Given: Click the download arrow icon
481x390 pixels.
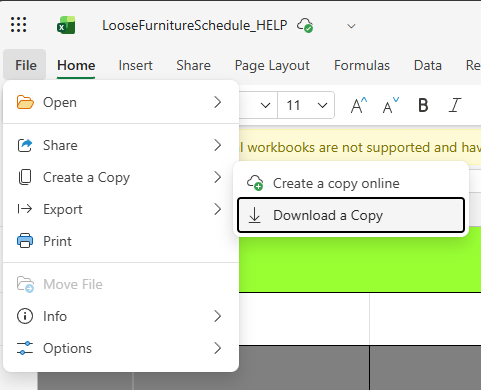Looking at the screenshot, I should tap(255, 215).
